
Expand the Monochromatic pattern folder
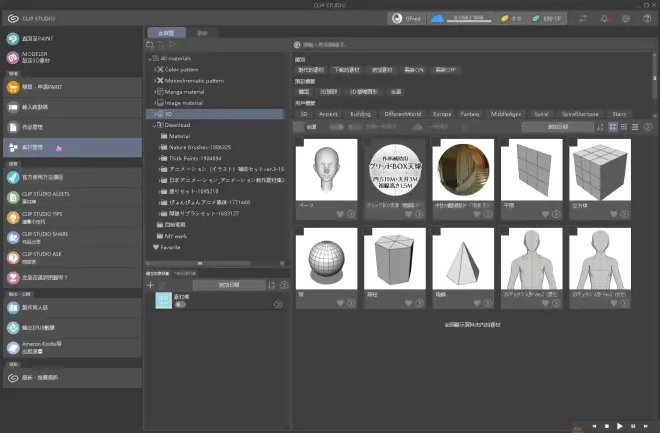click(155, 80)
